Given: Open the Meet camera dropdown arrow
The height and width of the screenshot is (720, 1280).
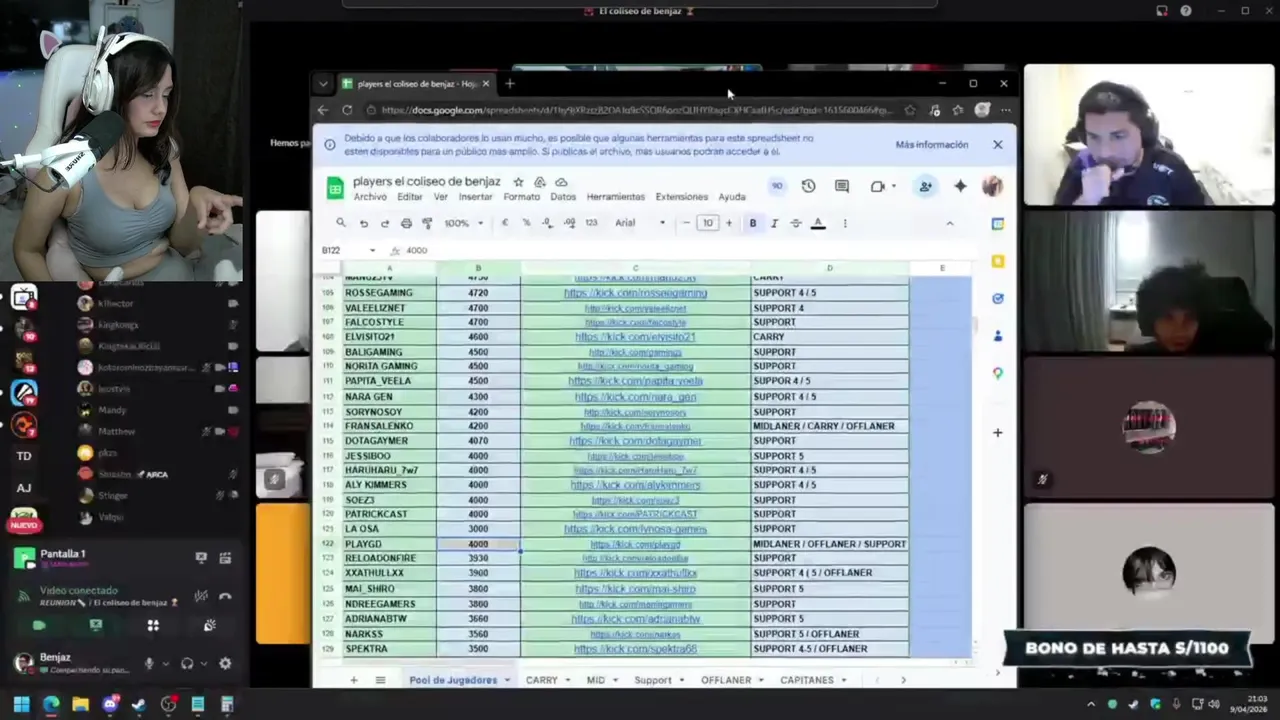Looking at the screenshot, I should [x=892, y=186].
